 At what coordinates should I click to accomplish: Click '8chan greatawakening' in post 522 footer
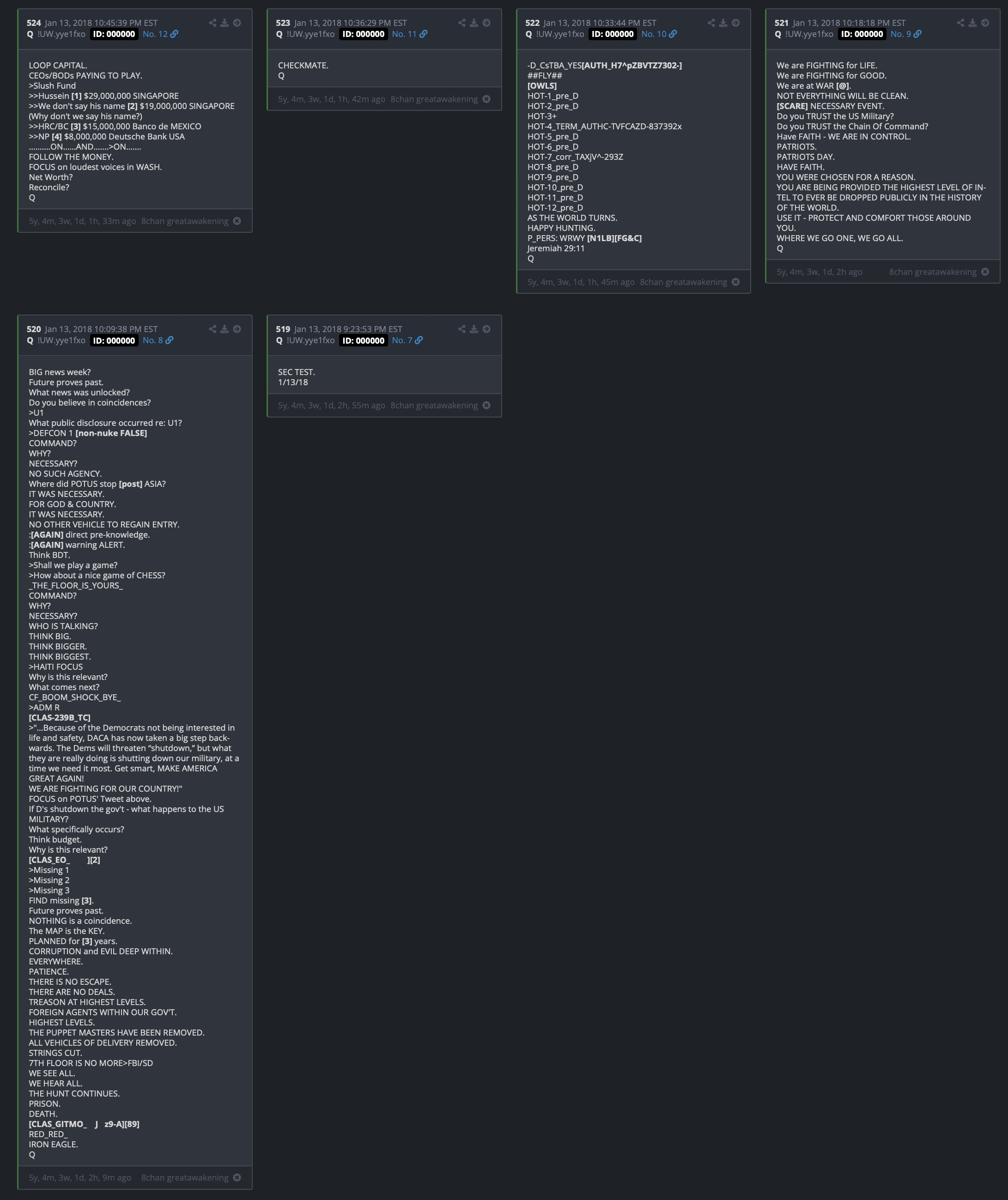click(x=683, y=282)
